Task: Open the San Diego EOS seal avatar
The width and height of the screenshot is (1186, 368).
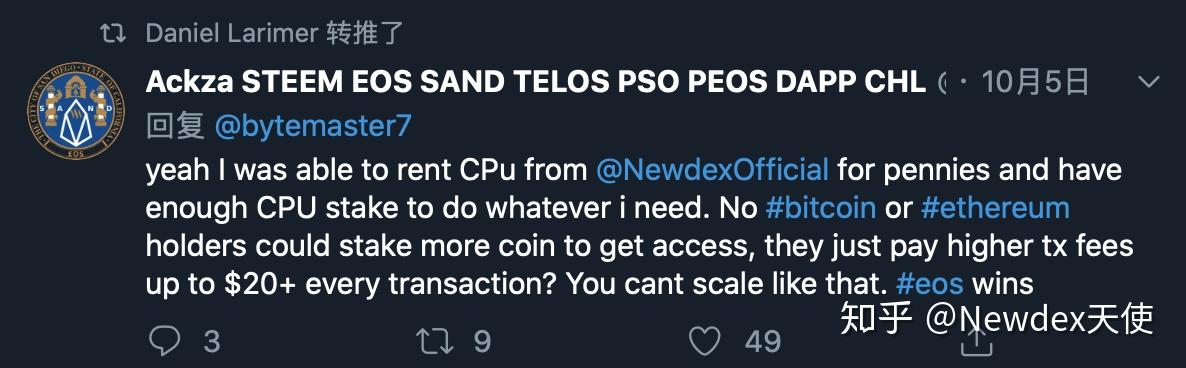Action: (x=76, y=110)
